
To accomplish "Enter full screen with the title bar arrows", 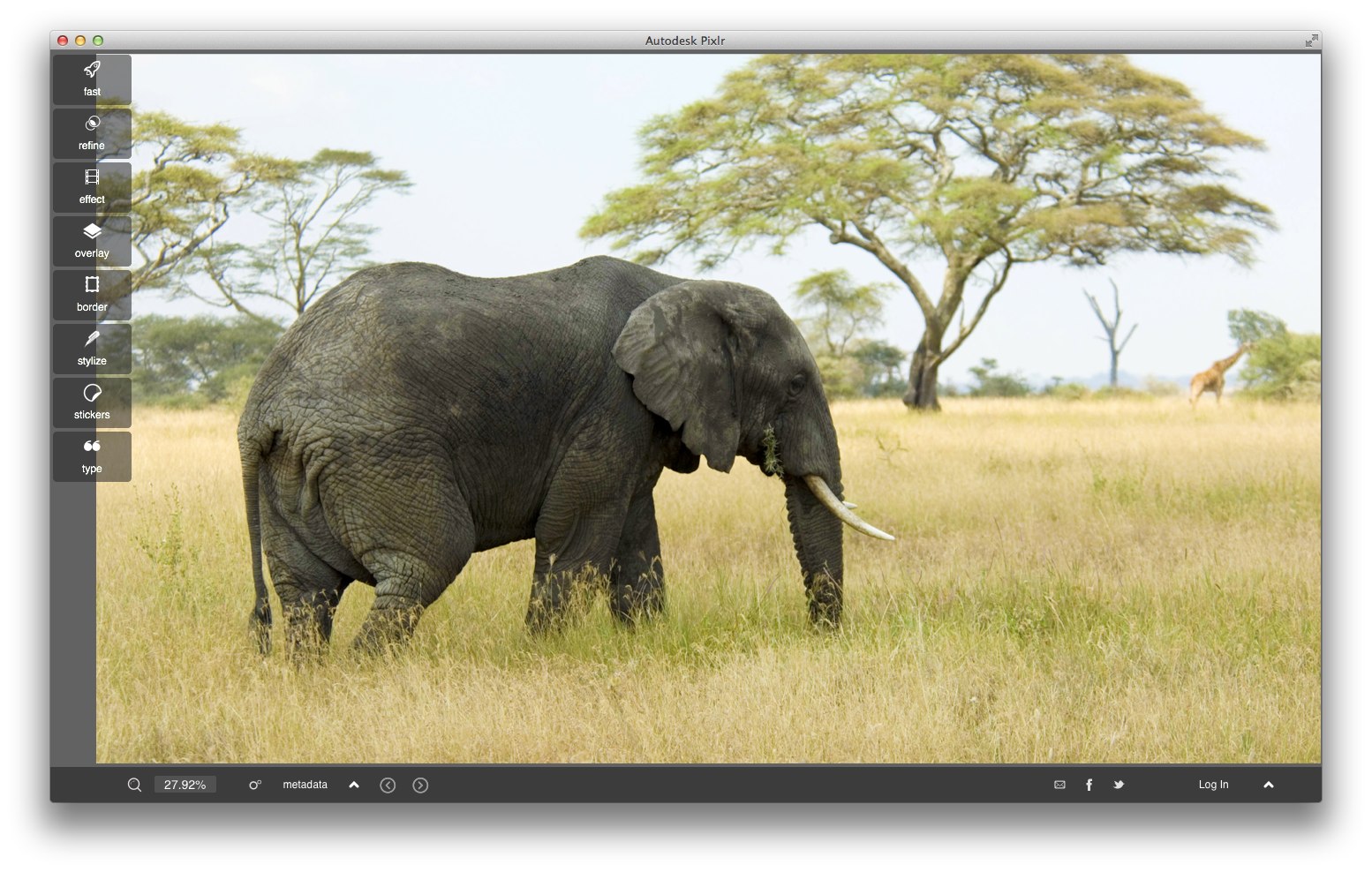I will 1311,41.
